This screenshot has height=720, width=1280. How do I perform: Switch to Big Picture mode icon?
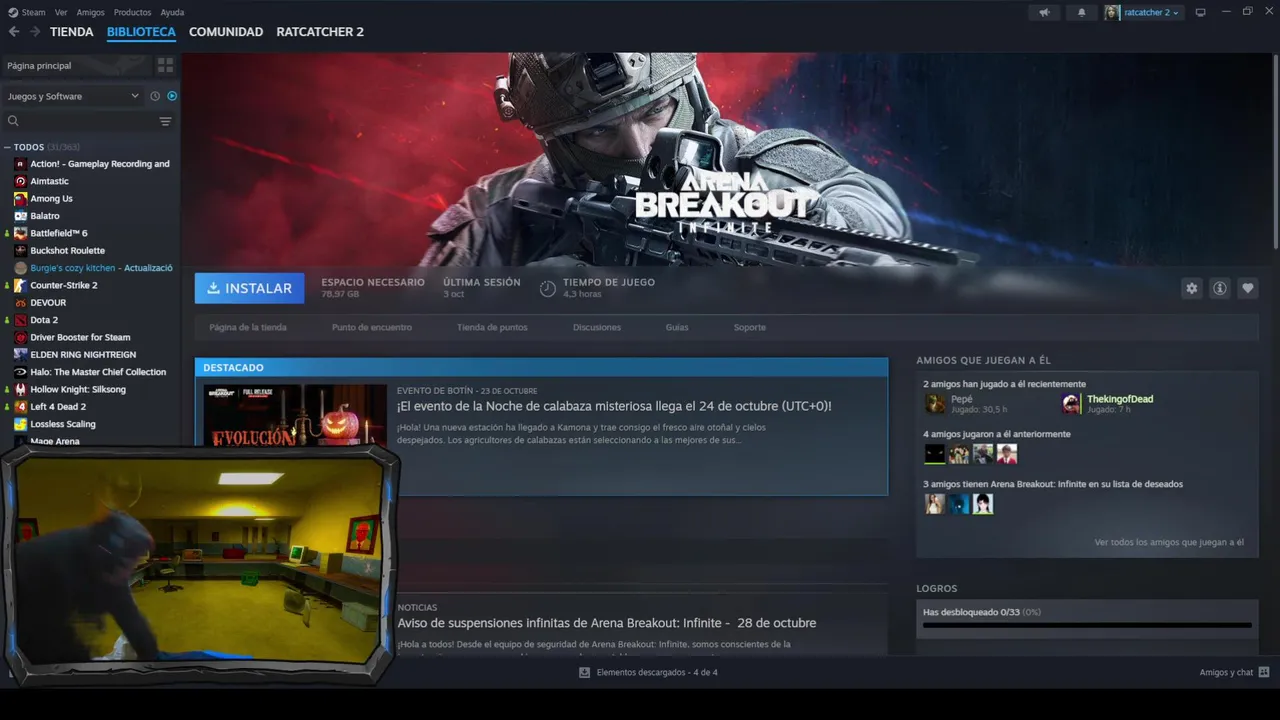pos(1201,12)
